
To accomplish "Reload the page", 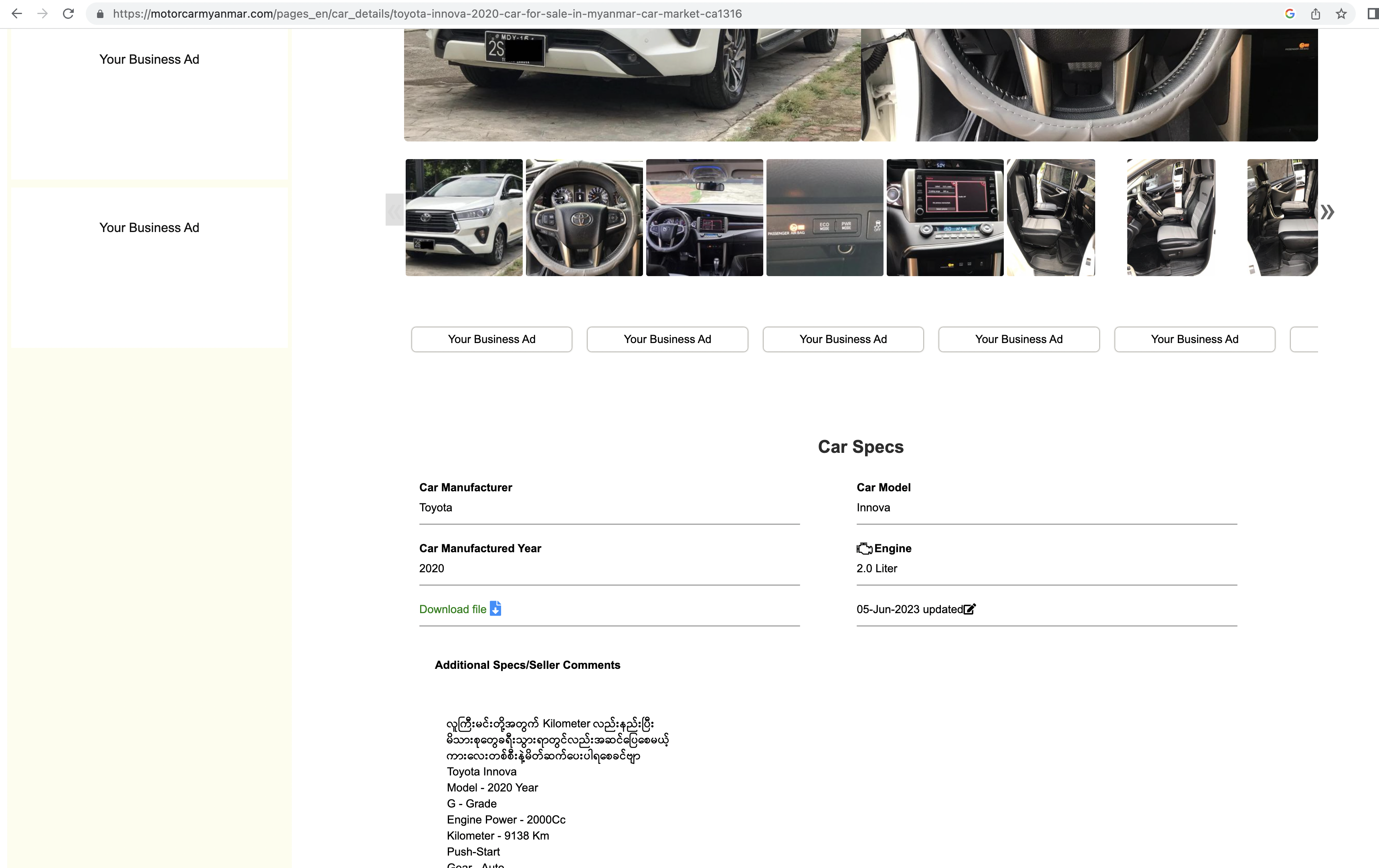I will [x=68, y=14].
